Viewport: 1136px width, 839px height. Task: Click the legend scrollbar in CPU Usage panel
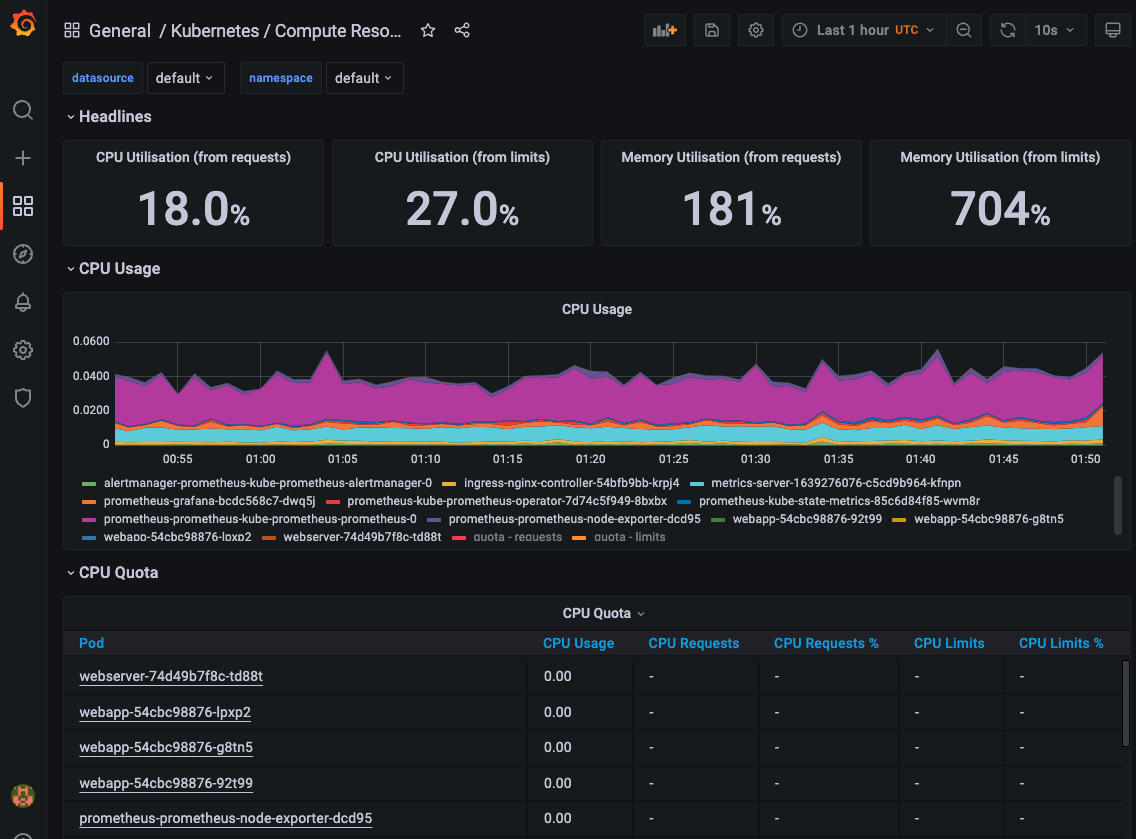[x=1119, y=505]
